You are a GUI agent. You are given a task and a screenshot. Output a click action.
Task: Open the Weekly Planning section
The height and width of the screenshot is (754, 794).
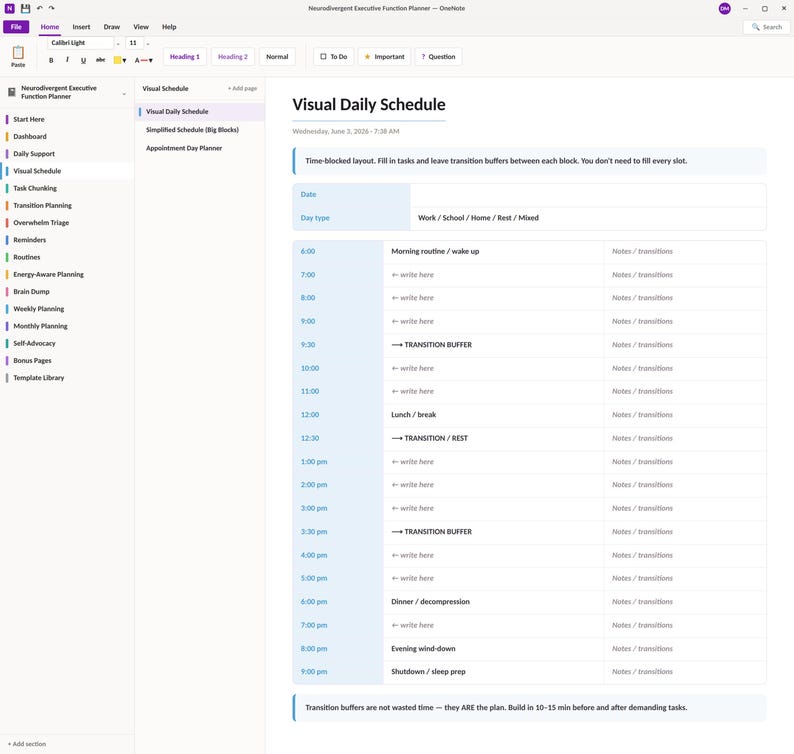(67, 309)
